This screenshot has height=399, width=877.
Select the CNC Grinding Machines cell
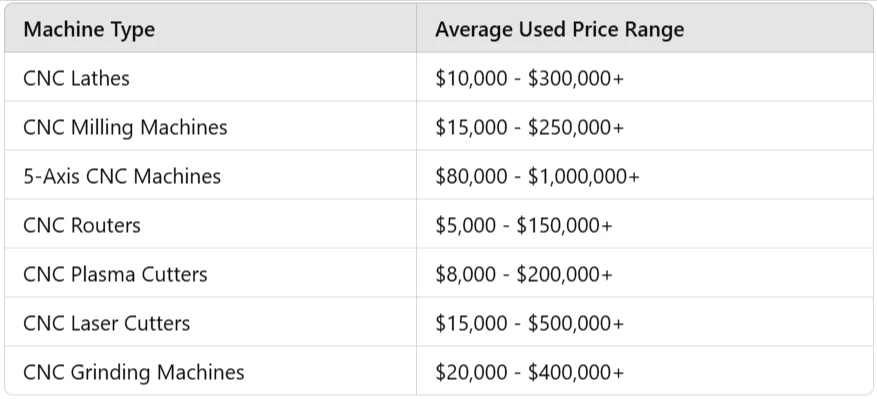pyautogui.click(x=210, y=370)
